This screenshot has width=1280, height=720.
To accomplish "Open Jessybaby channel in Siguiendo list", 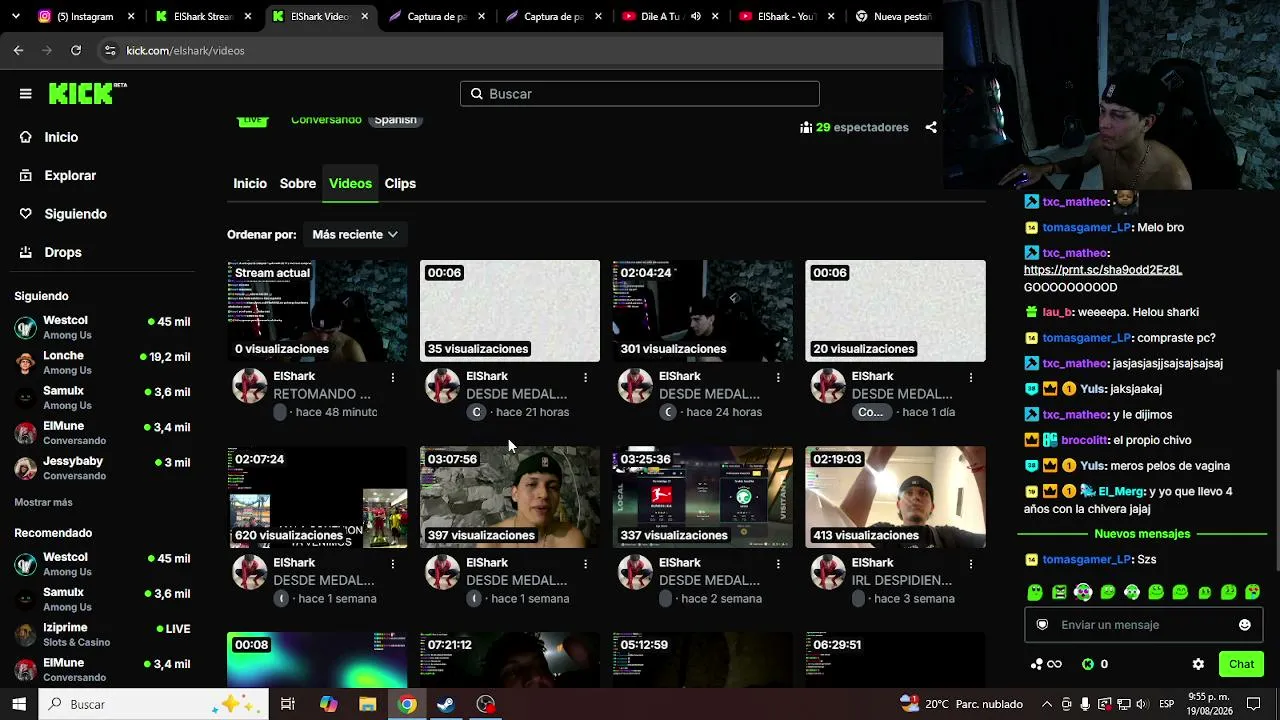I will point(102,468).
